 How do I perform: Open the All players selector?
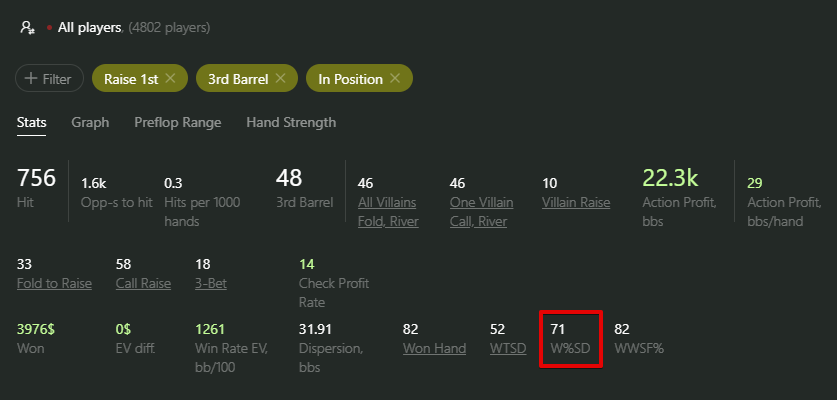click(x=89, y=28)
